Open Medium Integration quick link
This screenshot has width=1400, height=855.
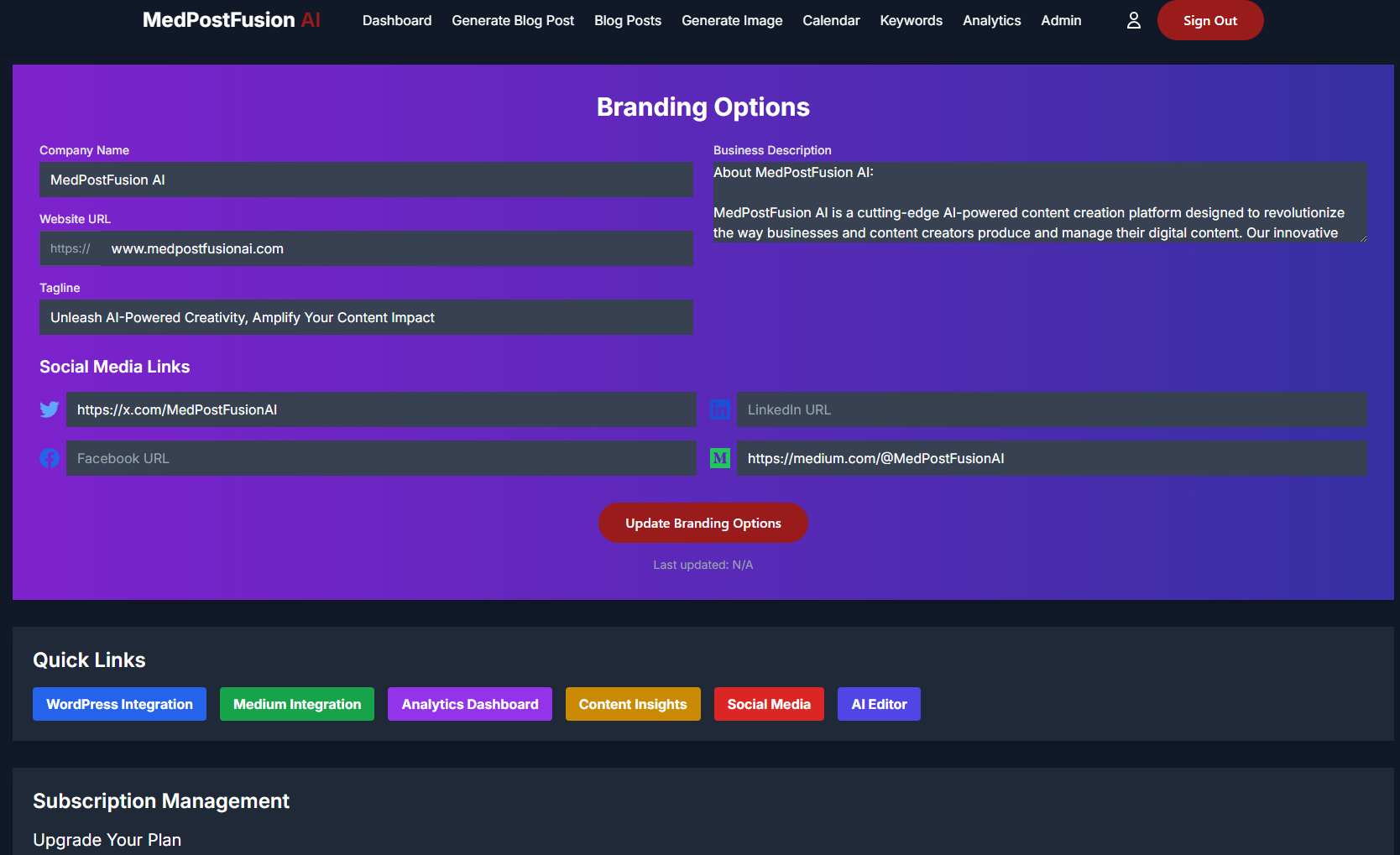click(297, 704)
